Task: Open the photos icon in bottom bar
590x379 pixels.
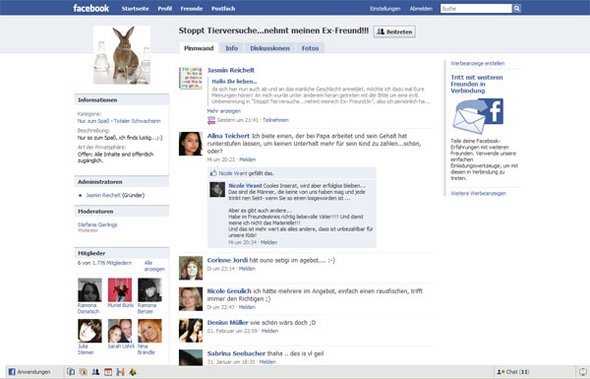Action: [83, 372]
